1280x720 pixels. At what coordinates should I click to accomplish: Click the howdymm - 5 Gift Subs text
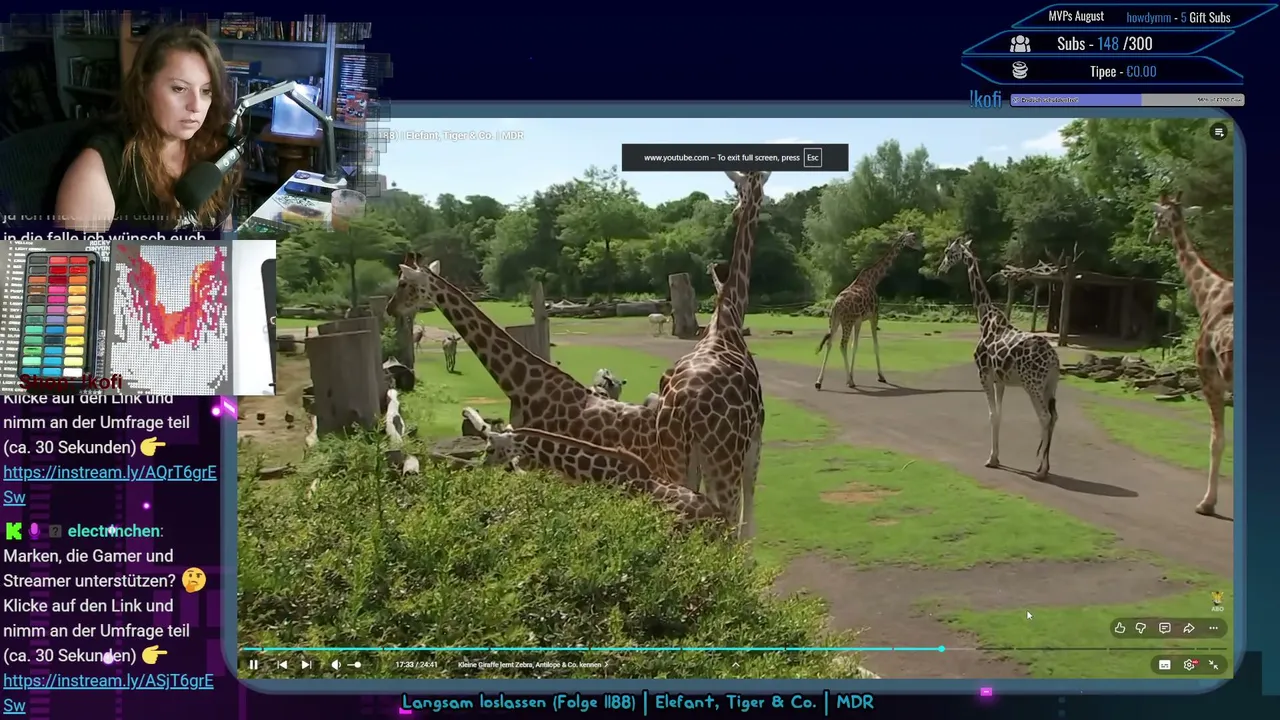click(1178, 17)
